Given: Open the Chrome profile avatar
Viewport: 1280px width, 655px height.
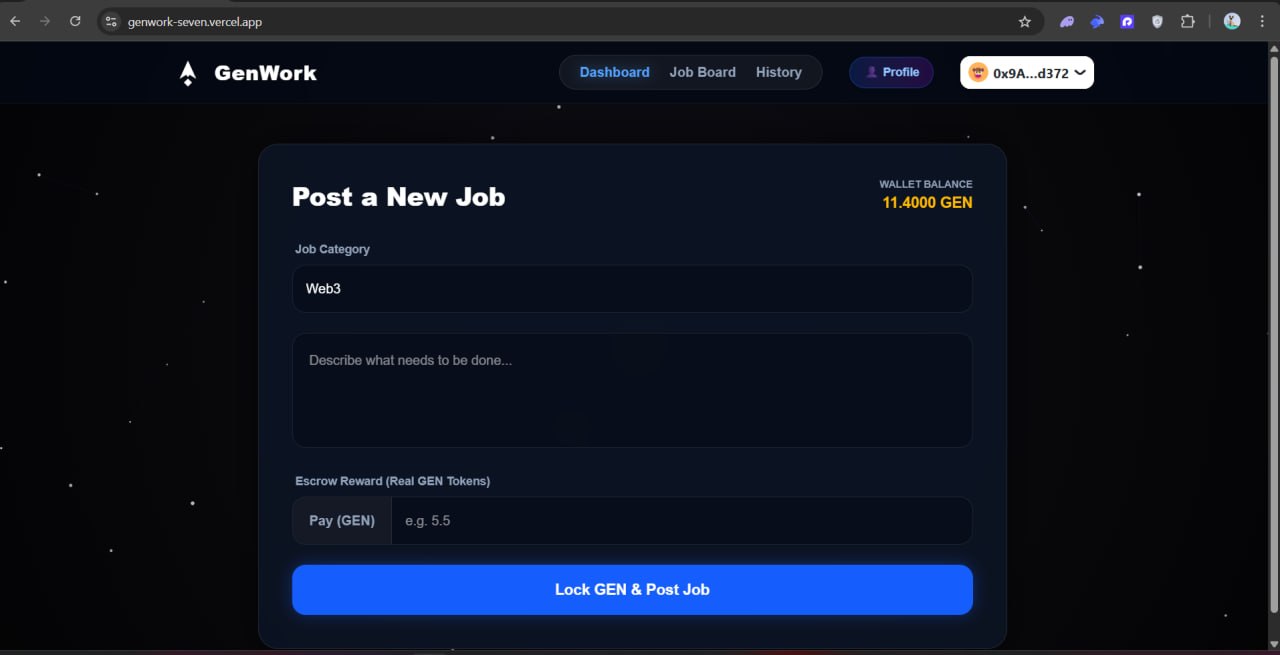Looking at the screenshot, I should pyautogui.click(x=1232, y=21).
